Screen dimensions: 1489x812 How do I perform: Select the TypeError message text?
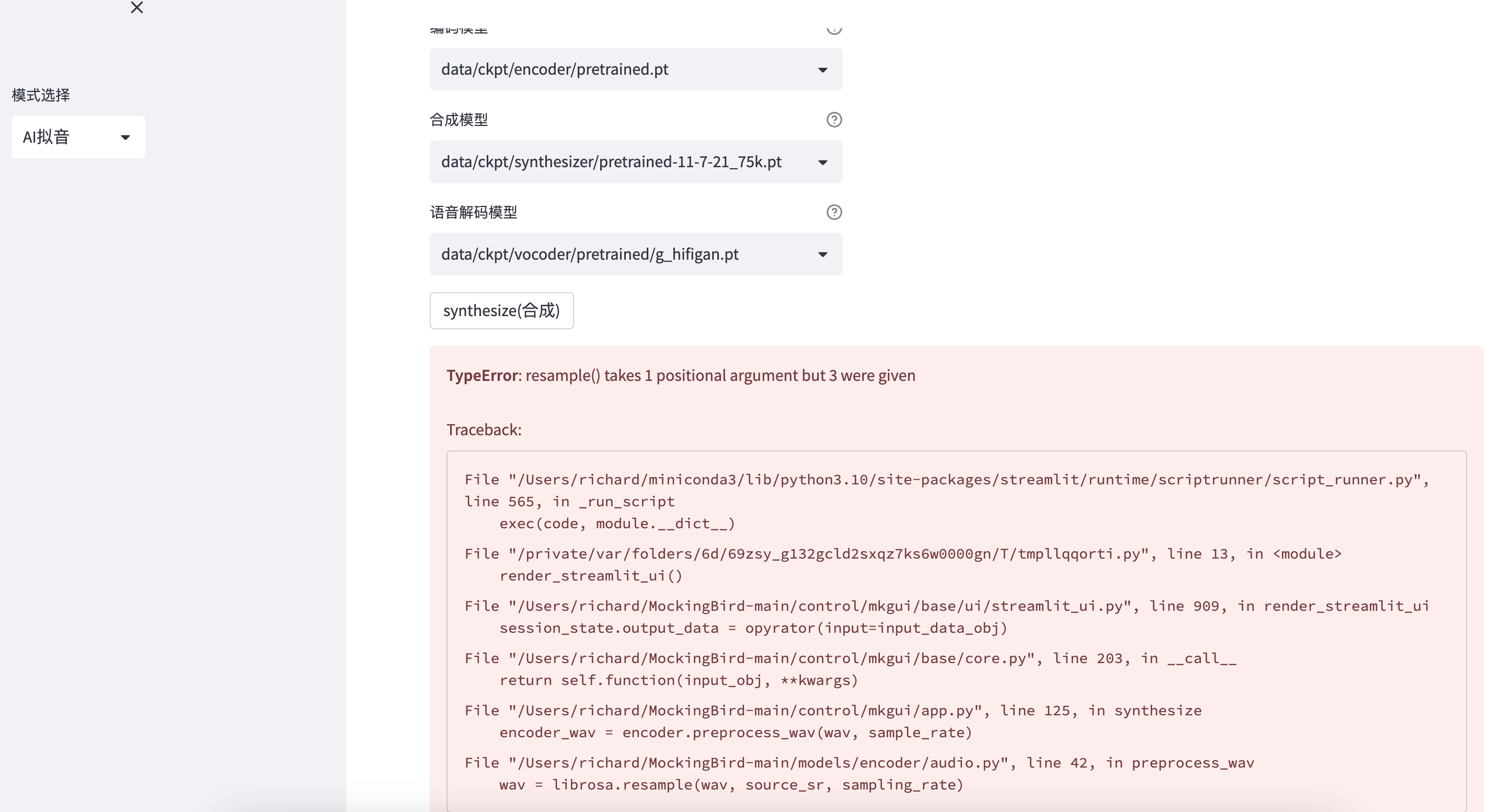tap(680, 375)
